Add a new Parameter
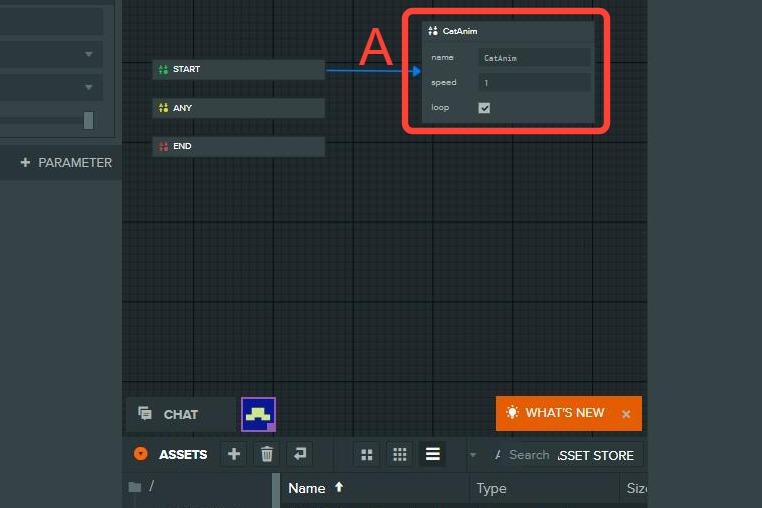This screenshot has height=508, width=762. point(66,162)
